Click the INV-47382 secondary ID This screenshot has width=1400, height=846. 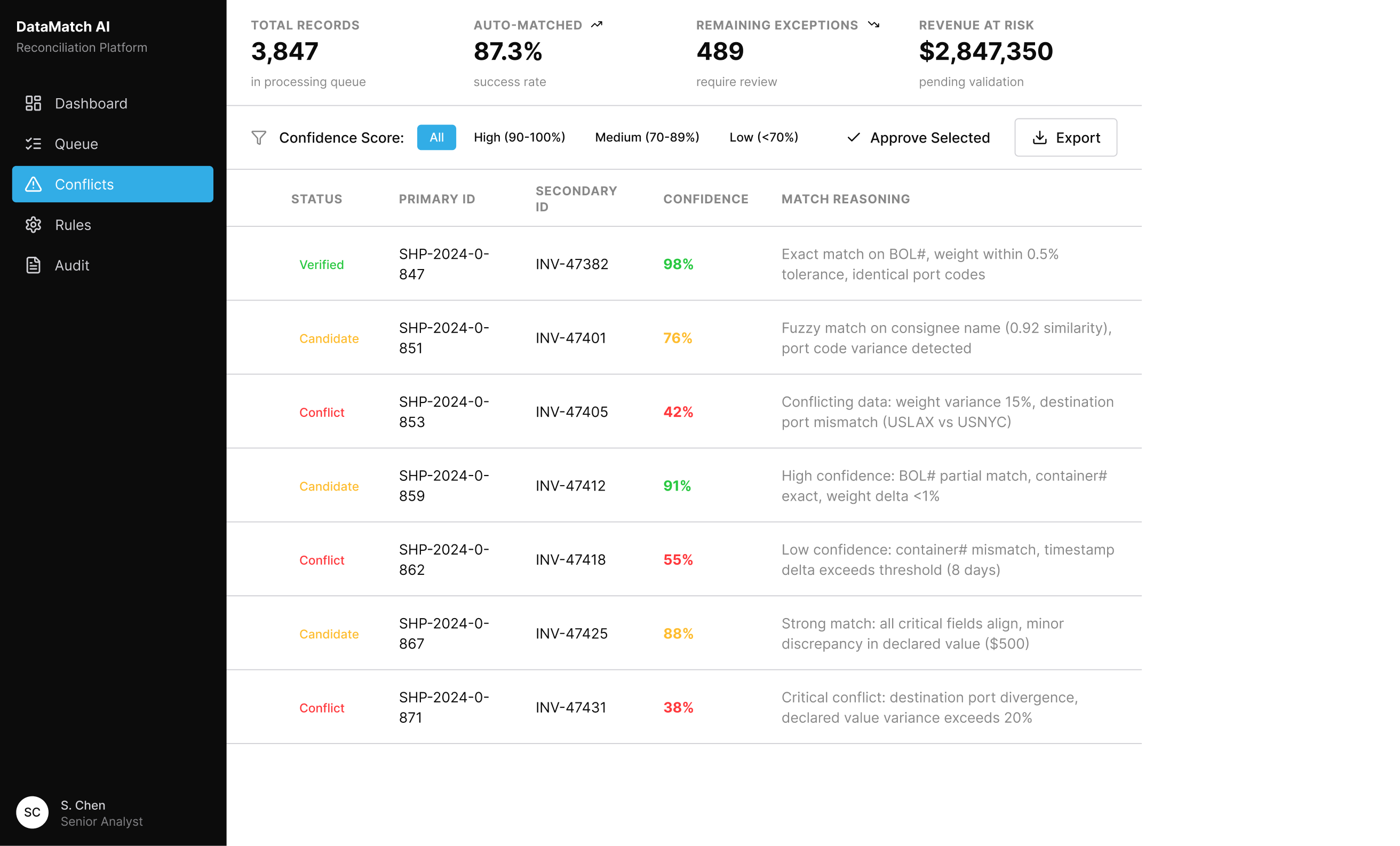pyautogui.click(x=571, y=264)
